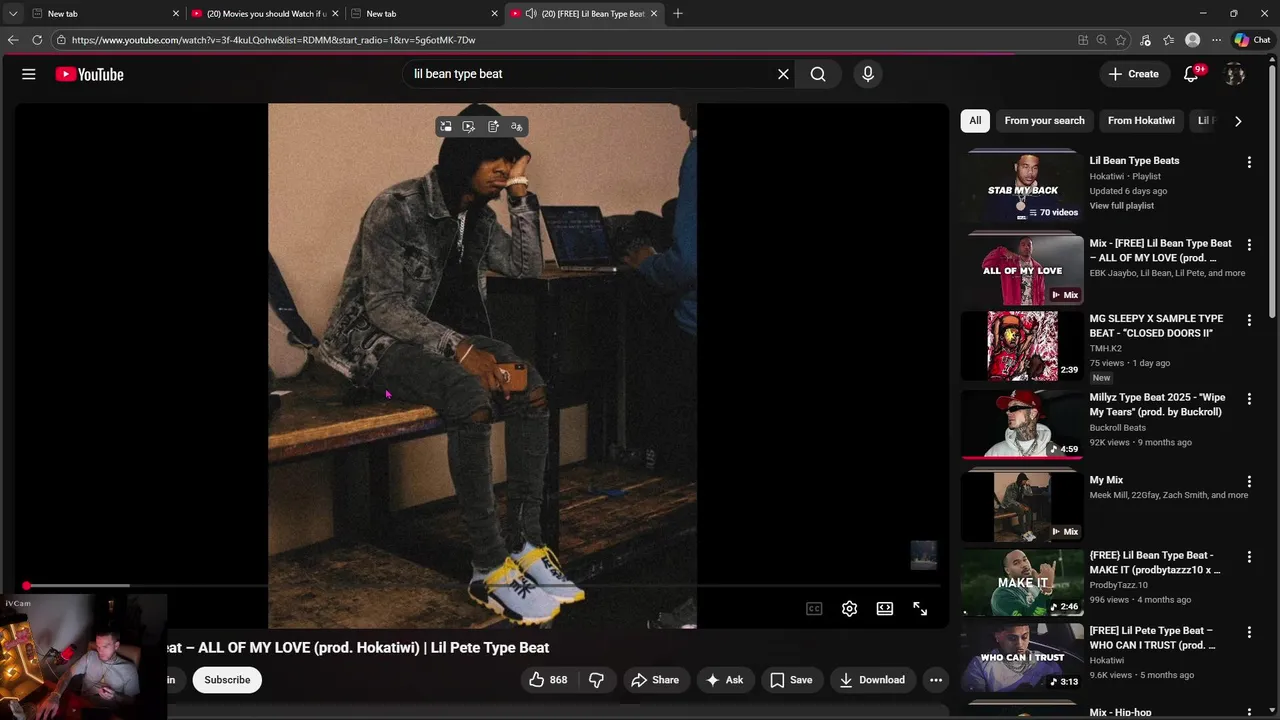Dislike the video with thumbs down
1280x720 pixels.
597,680
